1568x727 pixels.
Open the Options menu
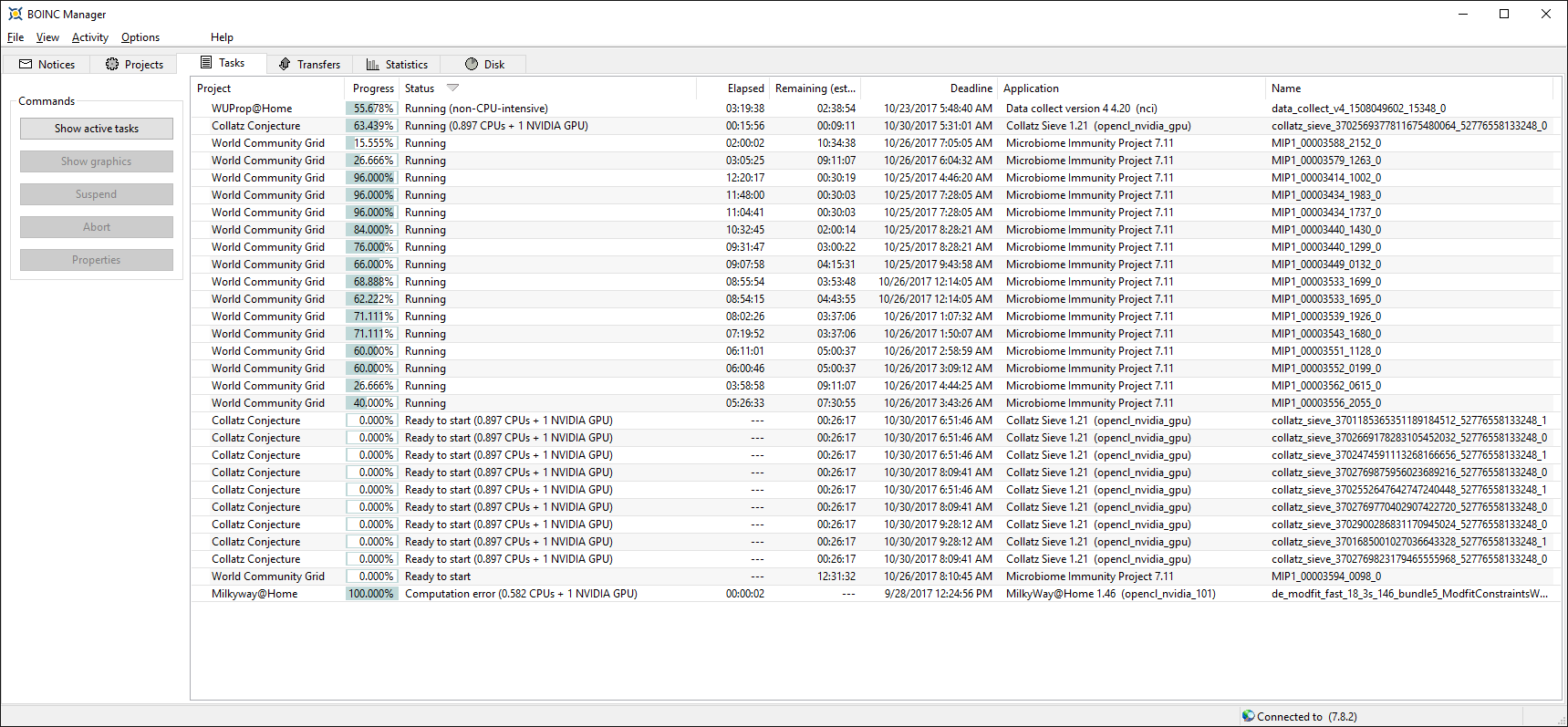coord(140,37)
